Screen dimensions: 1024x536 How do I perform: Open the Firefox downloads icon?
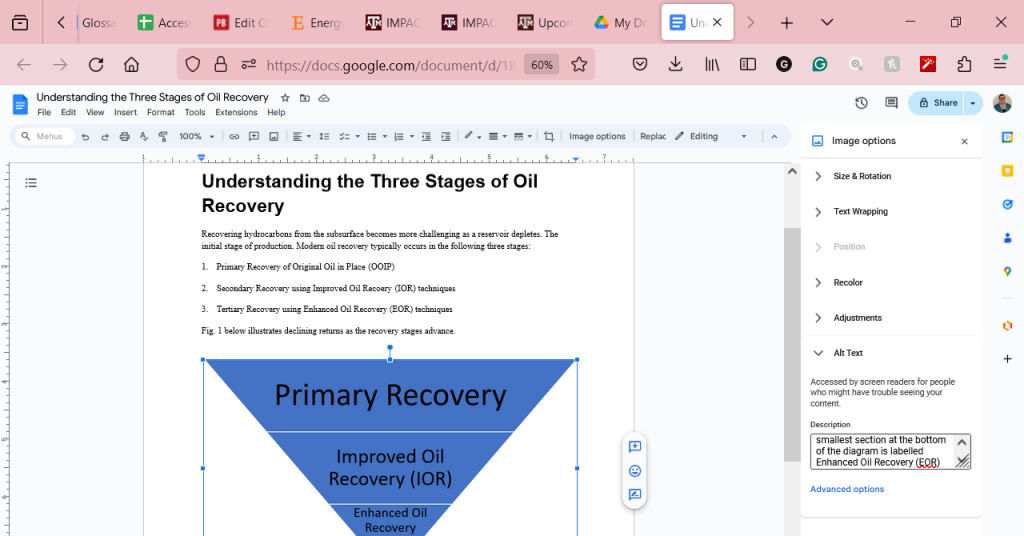[x=676, y=64]
